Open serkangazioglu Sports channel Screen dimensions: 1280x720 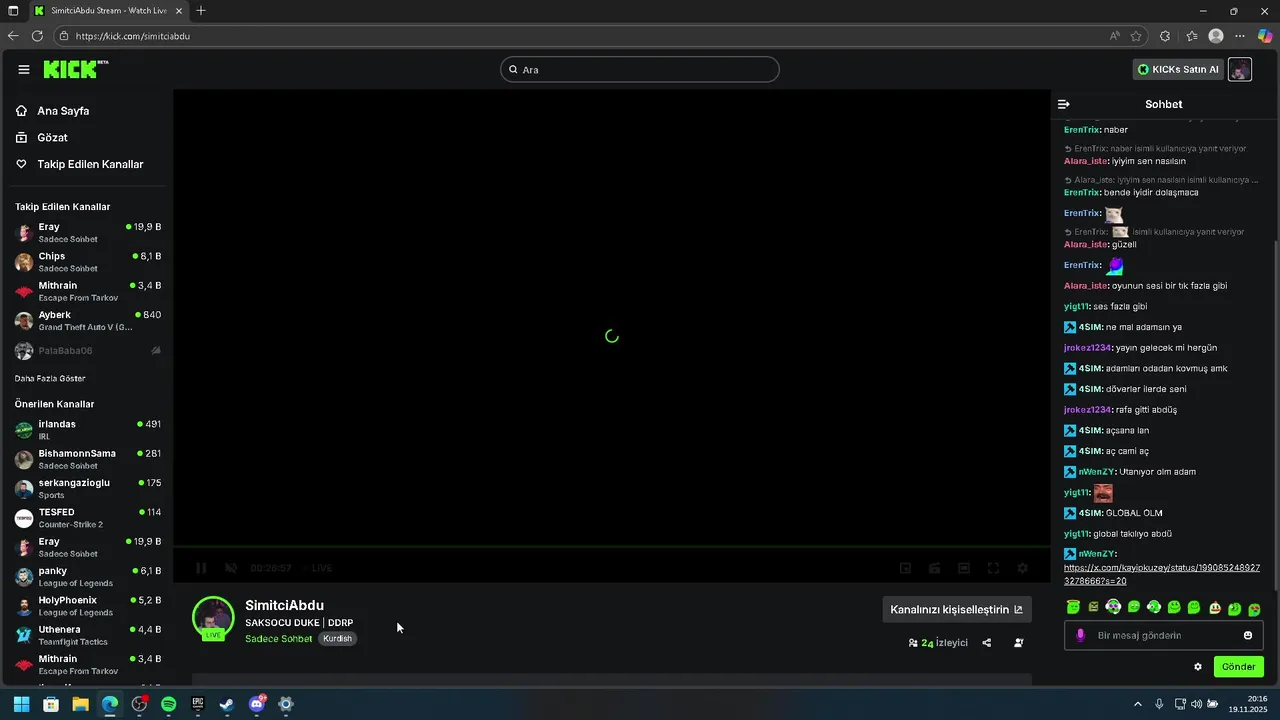tap(88, 488)
